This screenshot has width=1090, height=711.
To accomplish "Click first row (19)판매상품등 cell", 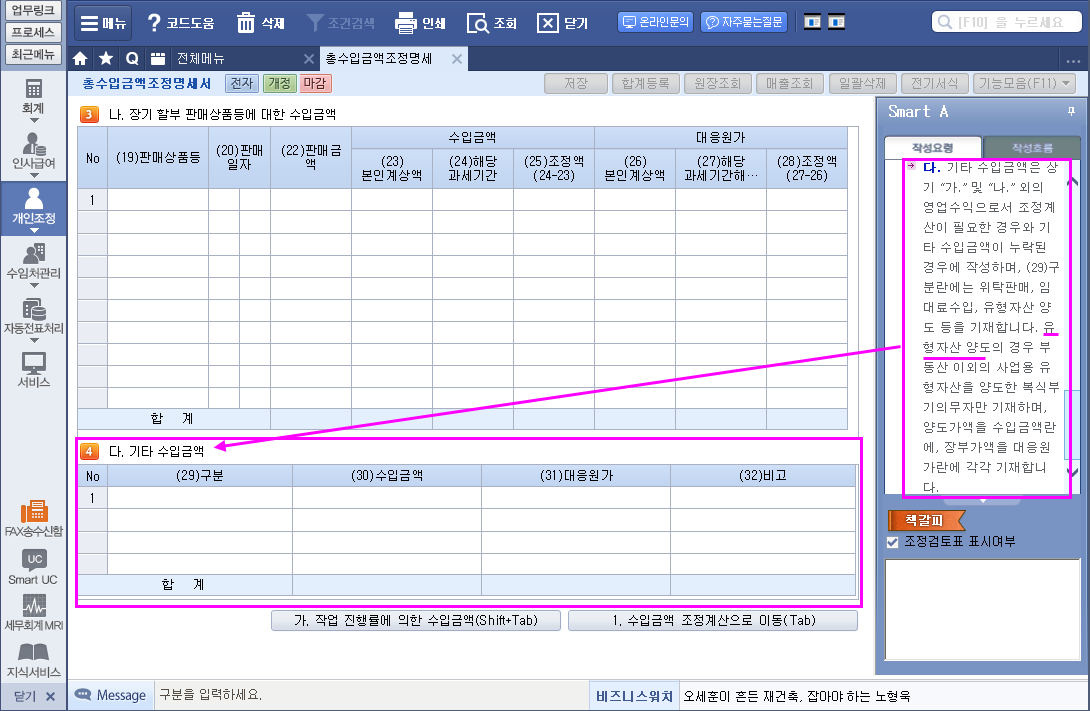I will click(158, 200).
